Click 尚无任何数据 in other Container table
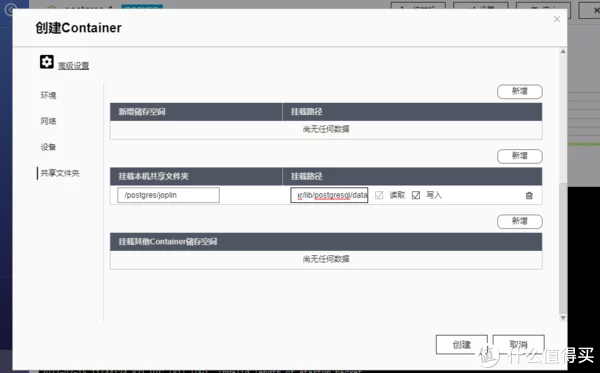Screen dimensions: 600x373 click(x=326, y=259)
